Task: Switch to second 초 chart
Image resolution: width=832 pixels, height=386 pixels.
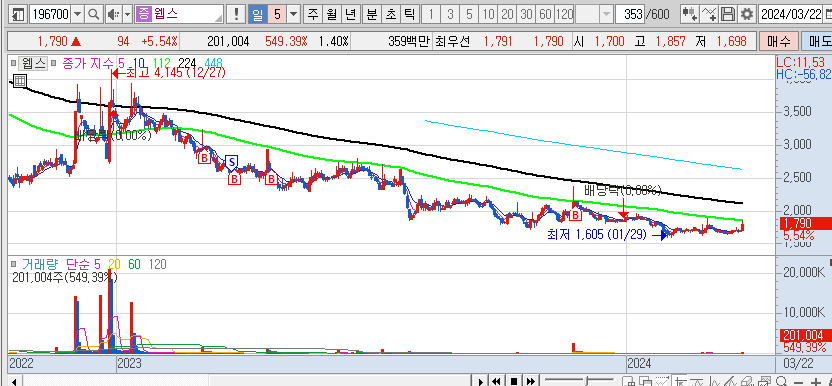Action: click(390, 14)
